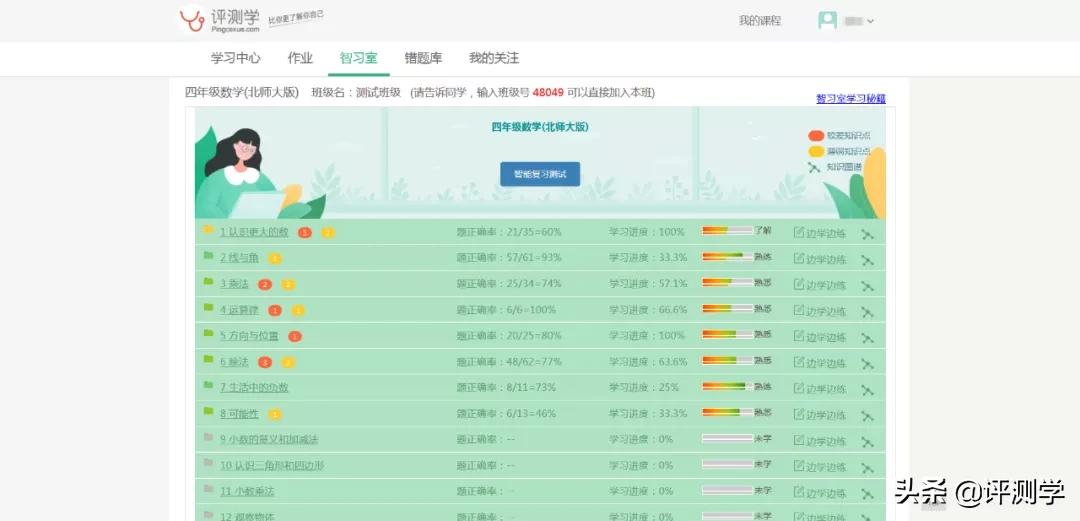This screenshot has width=1080, height=521.
Task: Click the folder icon for 4 运算律
Action: tap(208, 307)
